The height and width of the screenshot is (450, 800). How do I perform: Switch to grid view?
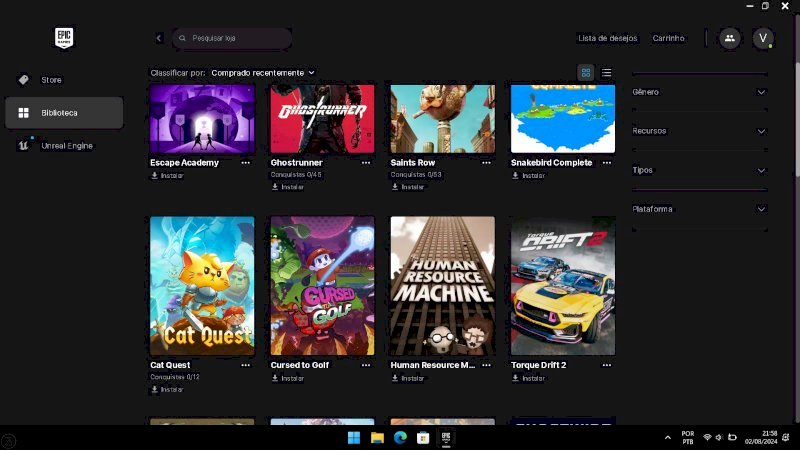pos(586,73)
